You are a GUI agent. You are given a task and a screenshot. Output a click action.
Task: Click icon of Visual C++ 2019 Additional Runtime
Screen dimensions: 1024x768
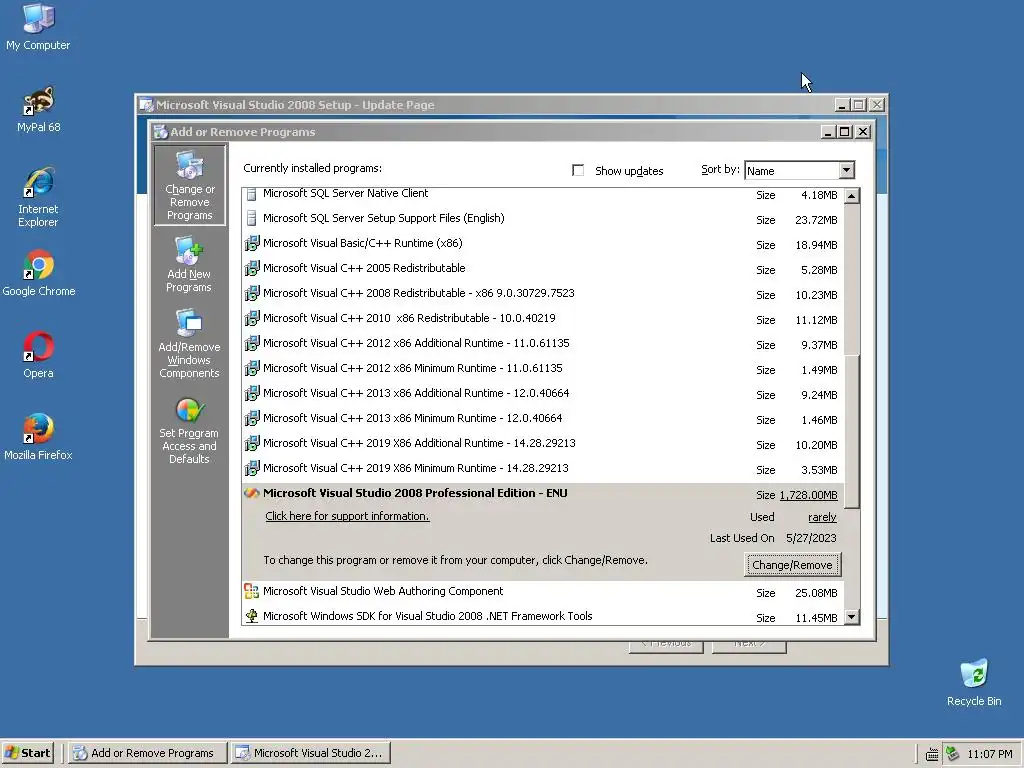[x=251, y=443]
